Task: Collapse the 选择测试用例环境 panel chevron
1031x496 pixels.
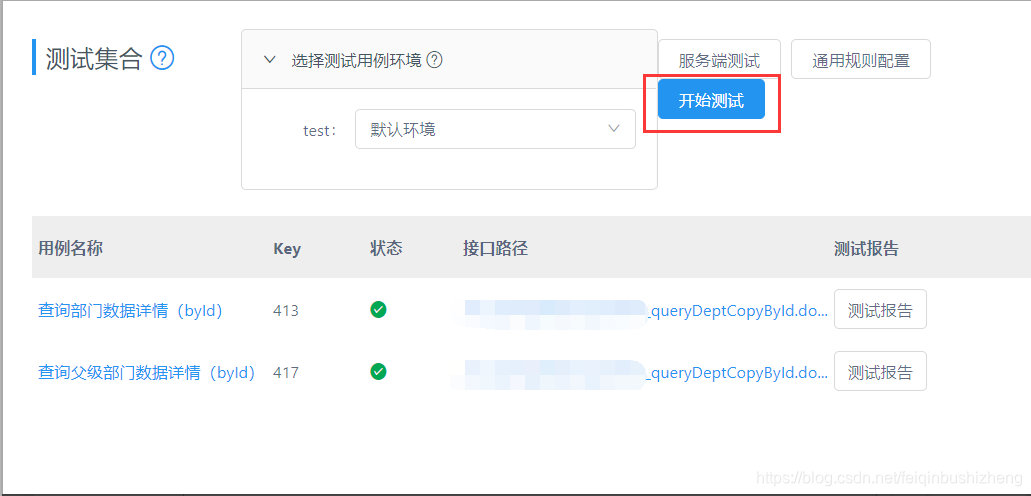Action: pyautogui.click(x=269, y=60)
